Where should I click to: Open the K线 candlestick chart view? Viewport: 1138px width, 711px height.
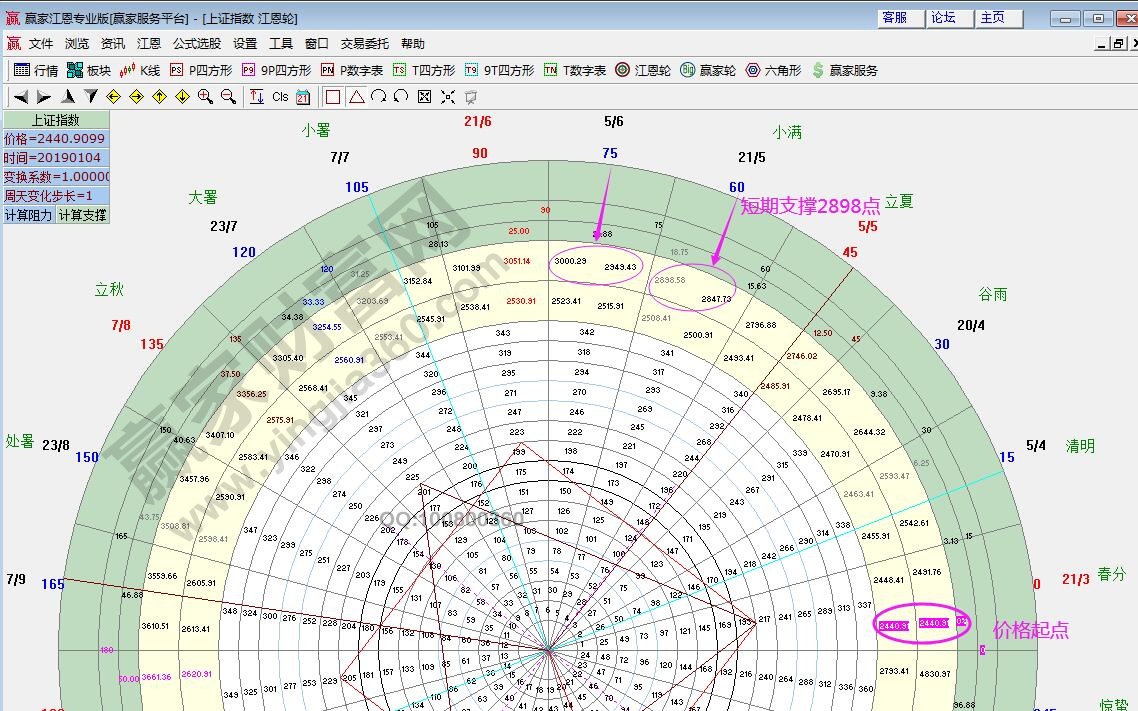[x=140, y=70]
